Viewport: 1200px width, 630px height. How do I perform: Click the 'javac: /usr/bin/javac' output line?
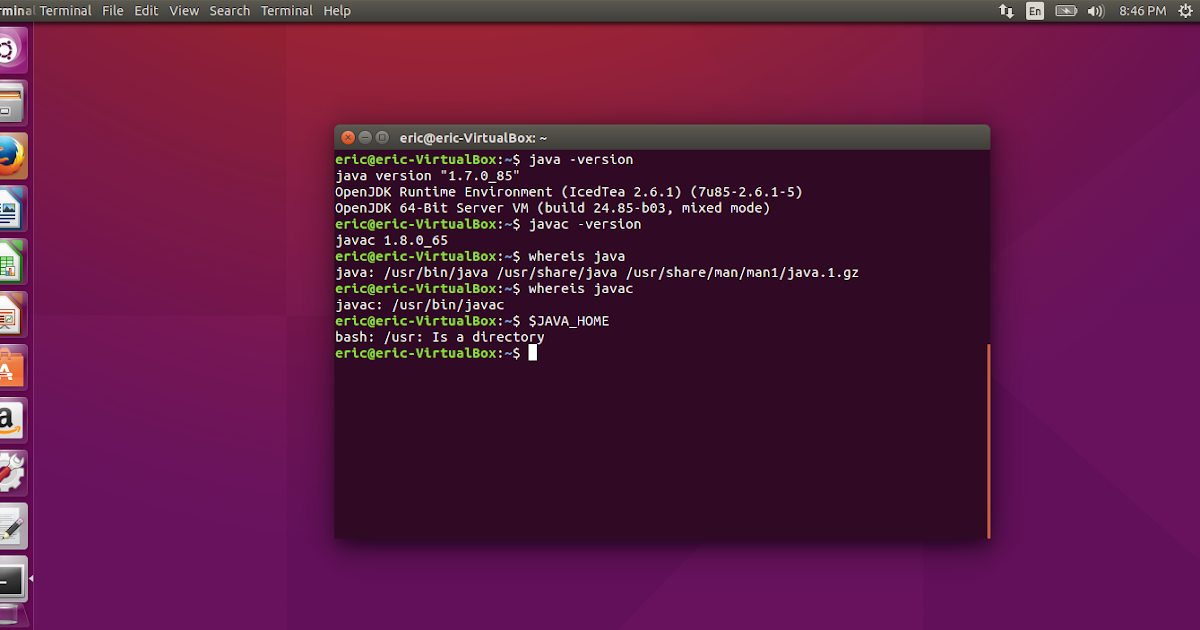420,305
